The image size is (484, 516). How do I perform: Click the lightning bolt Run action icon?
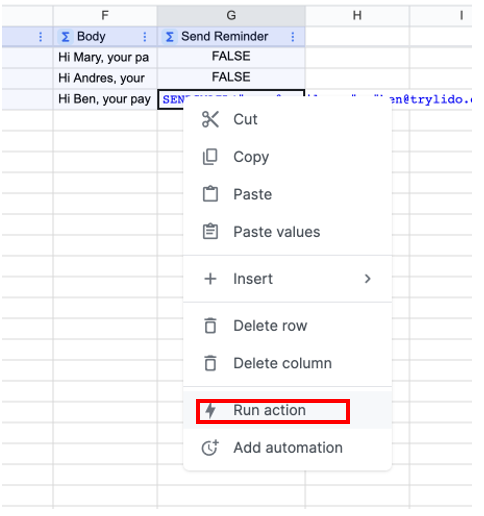(210, 410)
